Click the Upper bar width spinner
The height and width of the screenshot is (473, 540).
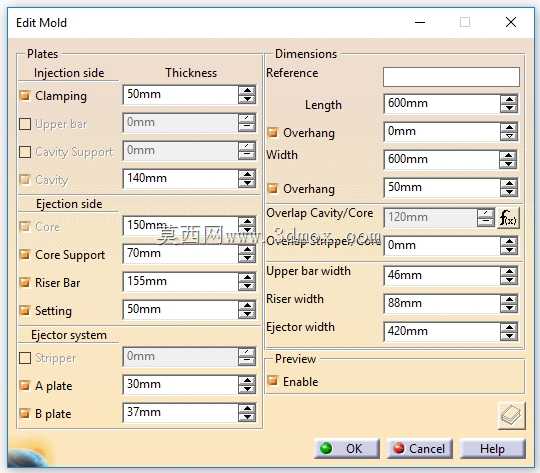coord(509,276)
